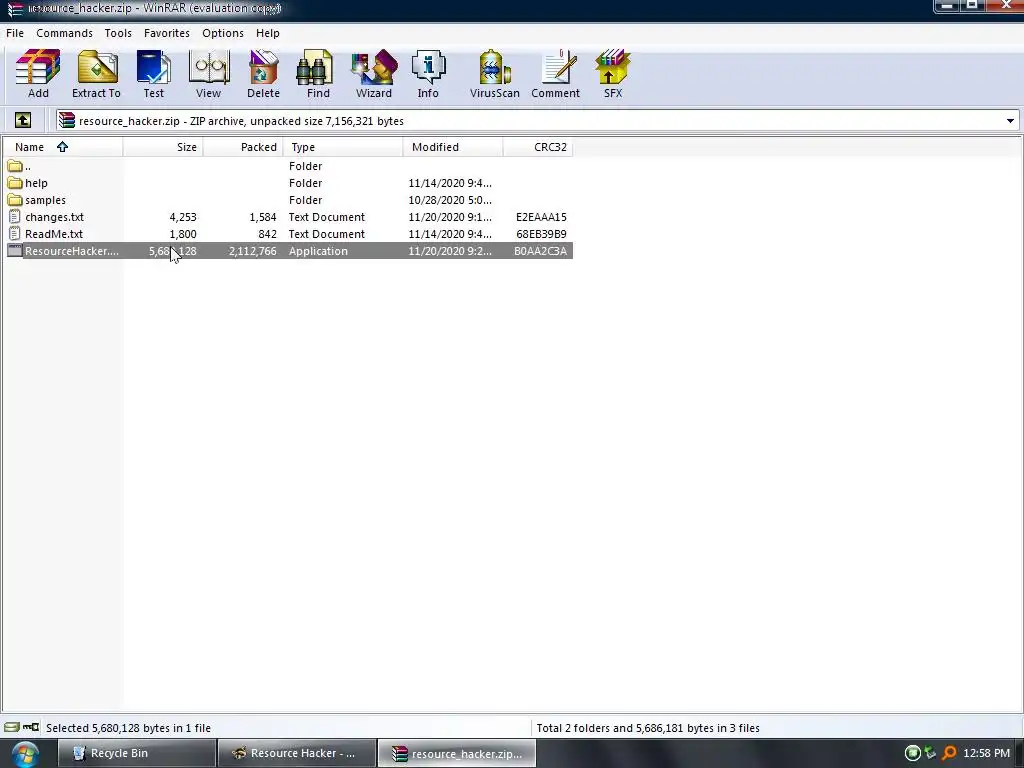The width and height of the screenshot is (1024, 768).
Task: Click the WinRAR icon in the title bar
Action: [x=16, y=9]
